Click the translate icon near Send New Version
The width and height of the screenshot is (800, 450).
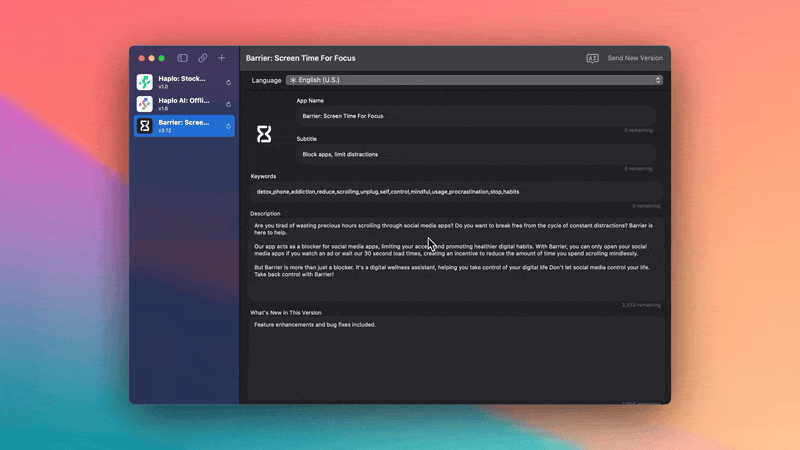[592, 58]
